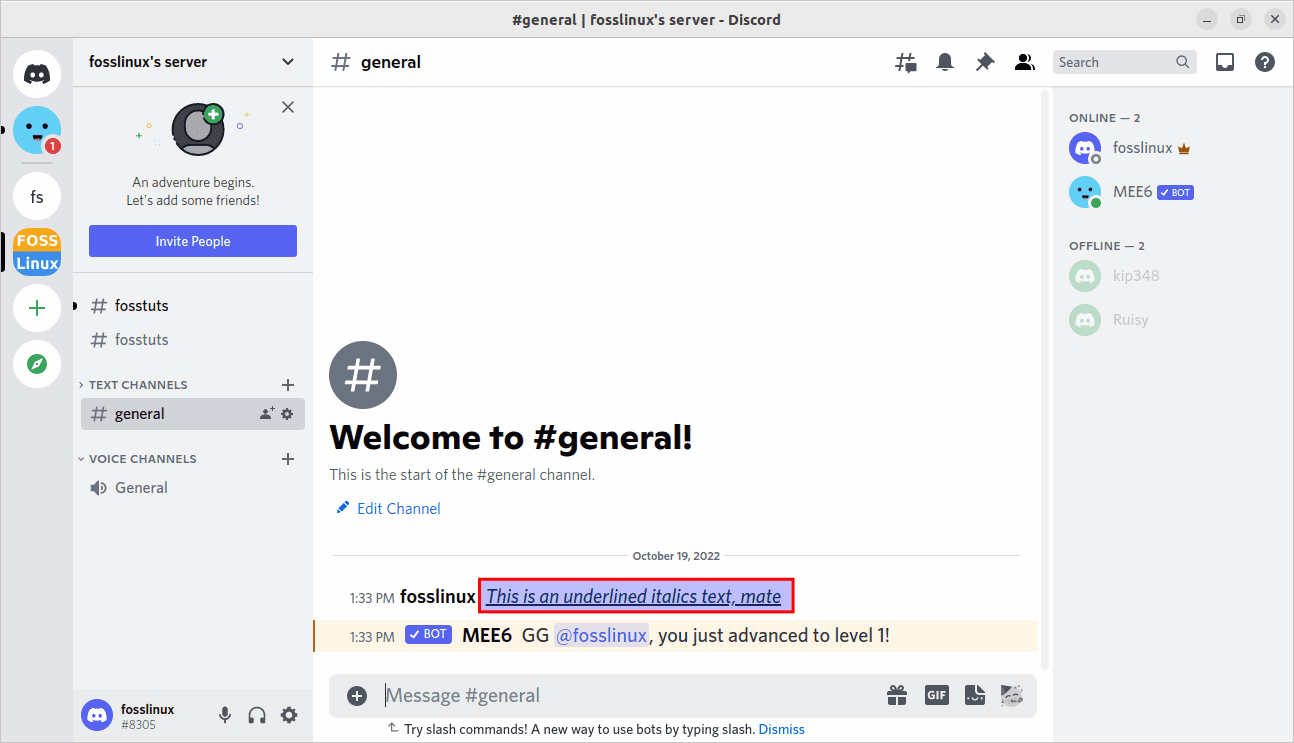Dismiss the slash commands tip
The width and height of the screenshot is (1294, 743).
782,729
